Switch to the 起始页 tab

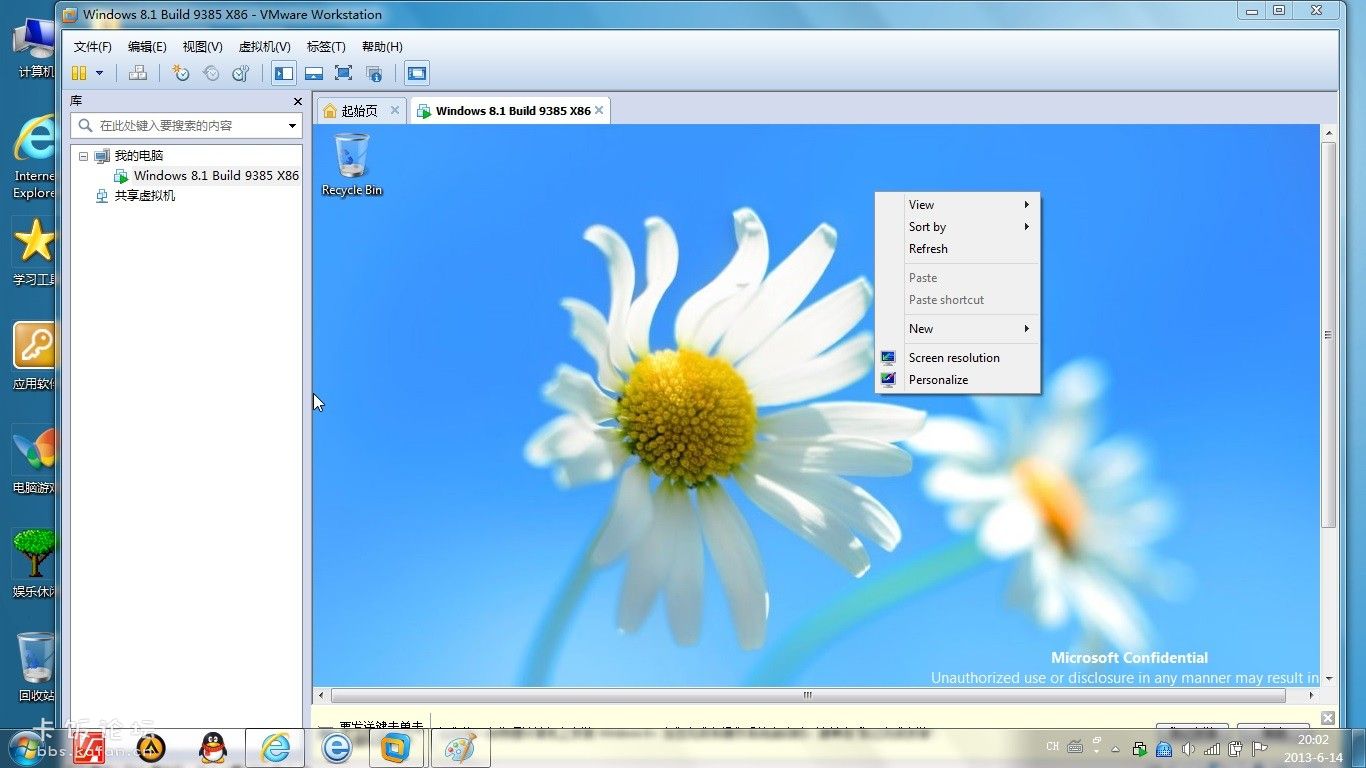click(360, 111)
